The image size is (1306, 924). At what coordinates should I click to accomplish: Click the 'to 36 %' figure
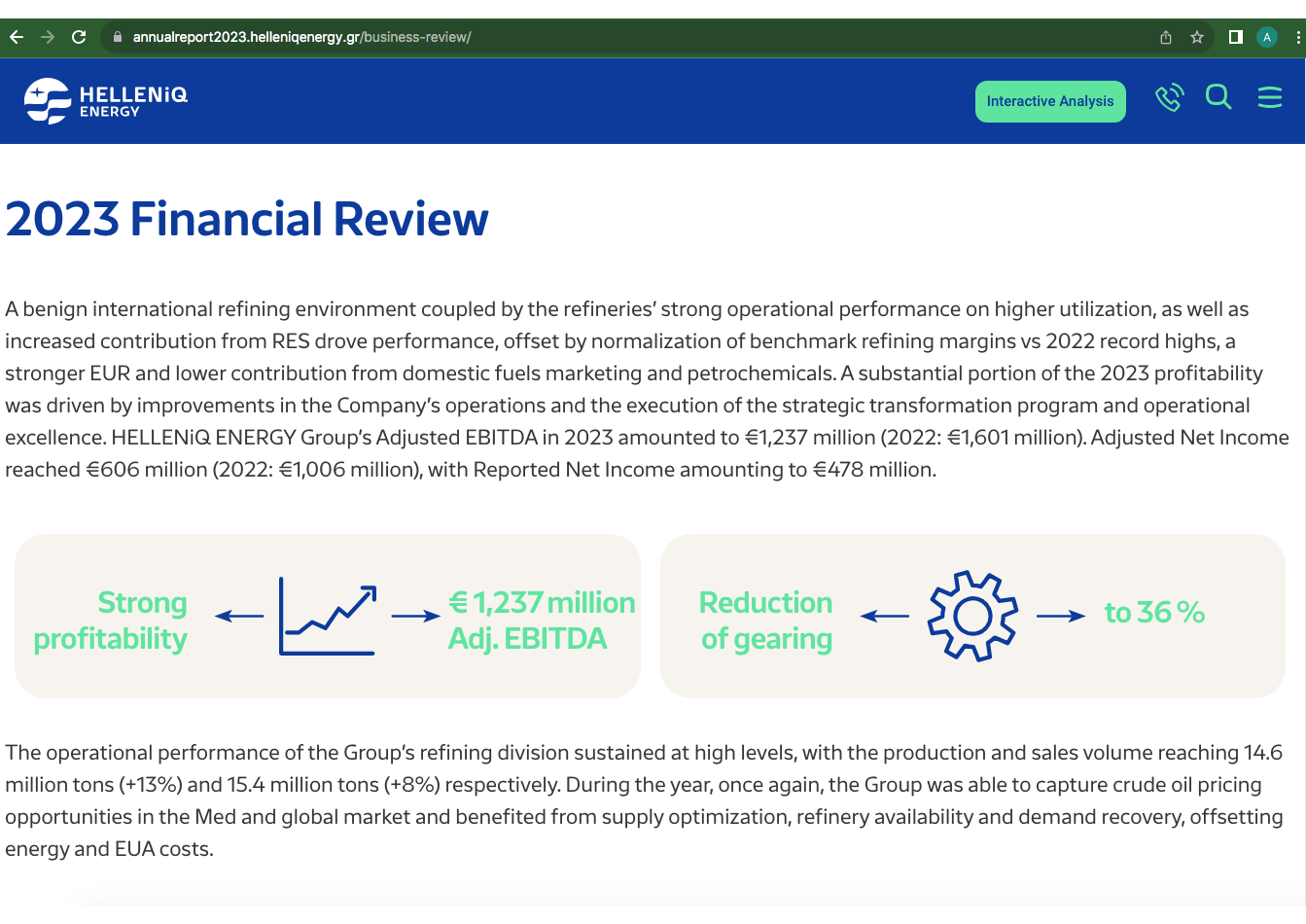tap(1154, 613)
